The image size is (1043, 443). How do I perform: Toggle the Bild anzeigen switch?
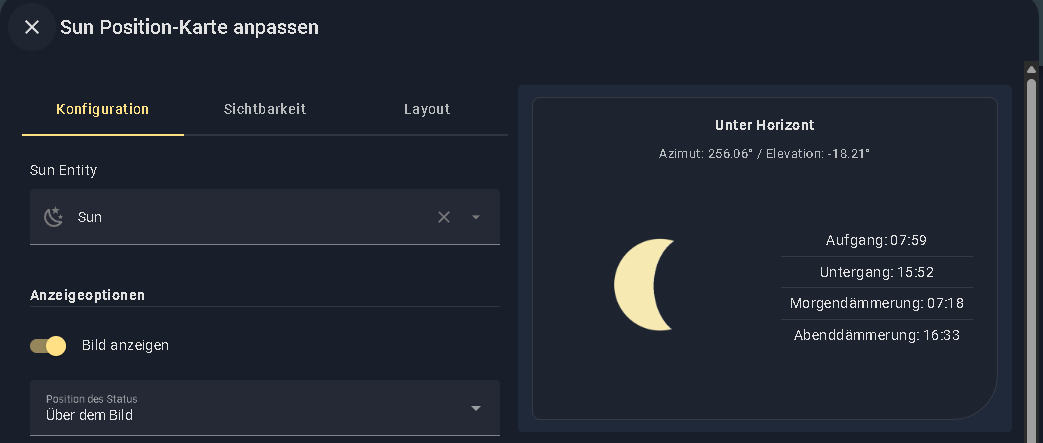click(48, 346)
